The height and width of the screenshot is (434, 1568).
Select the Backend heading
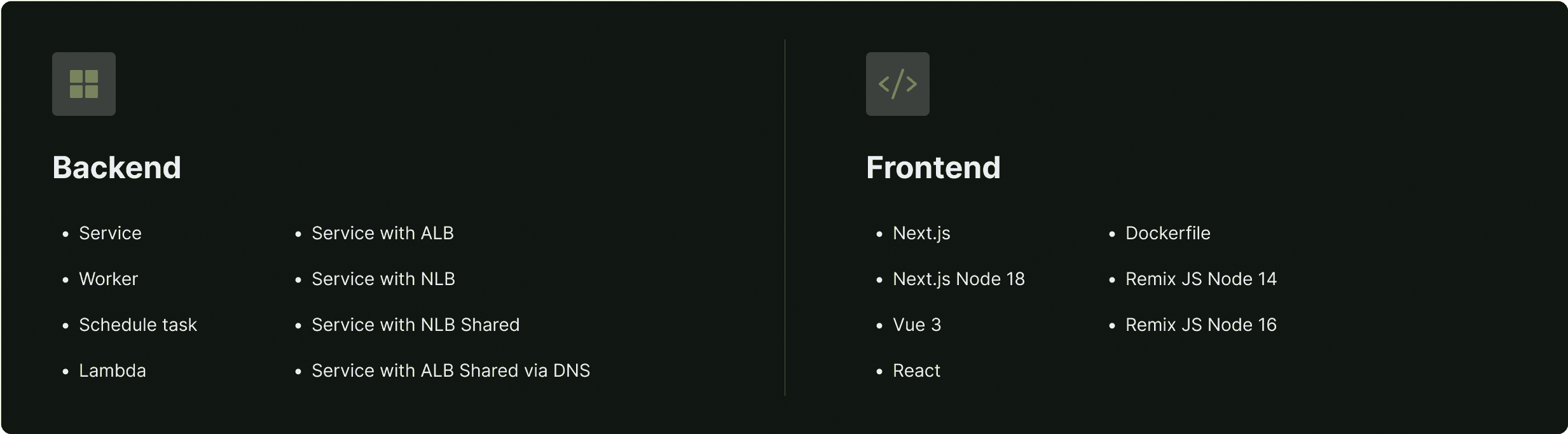pos(117,167)
